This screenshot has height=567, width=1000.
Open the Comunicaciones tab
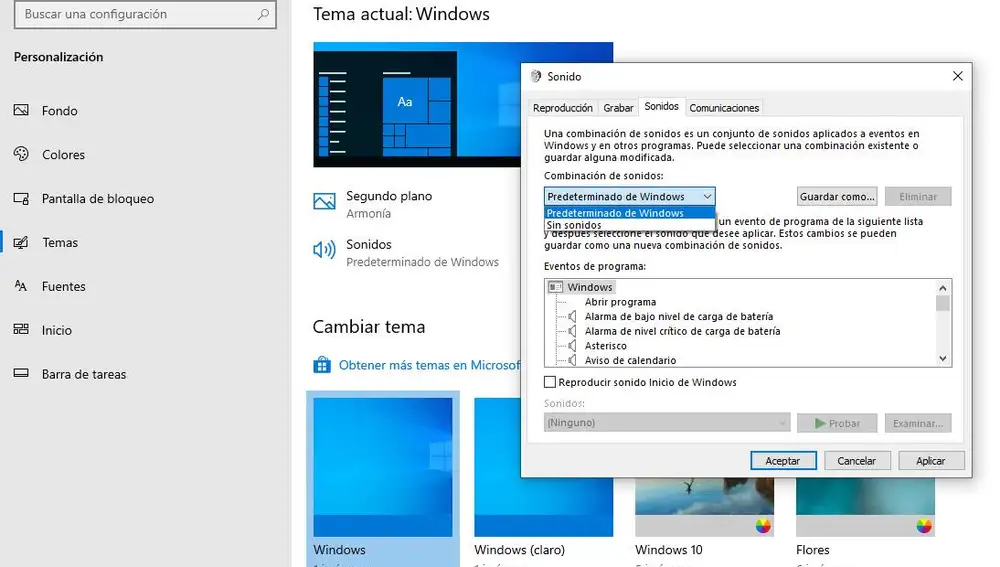pyautogui.click(x=724, y=108)
